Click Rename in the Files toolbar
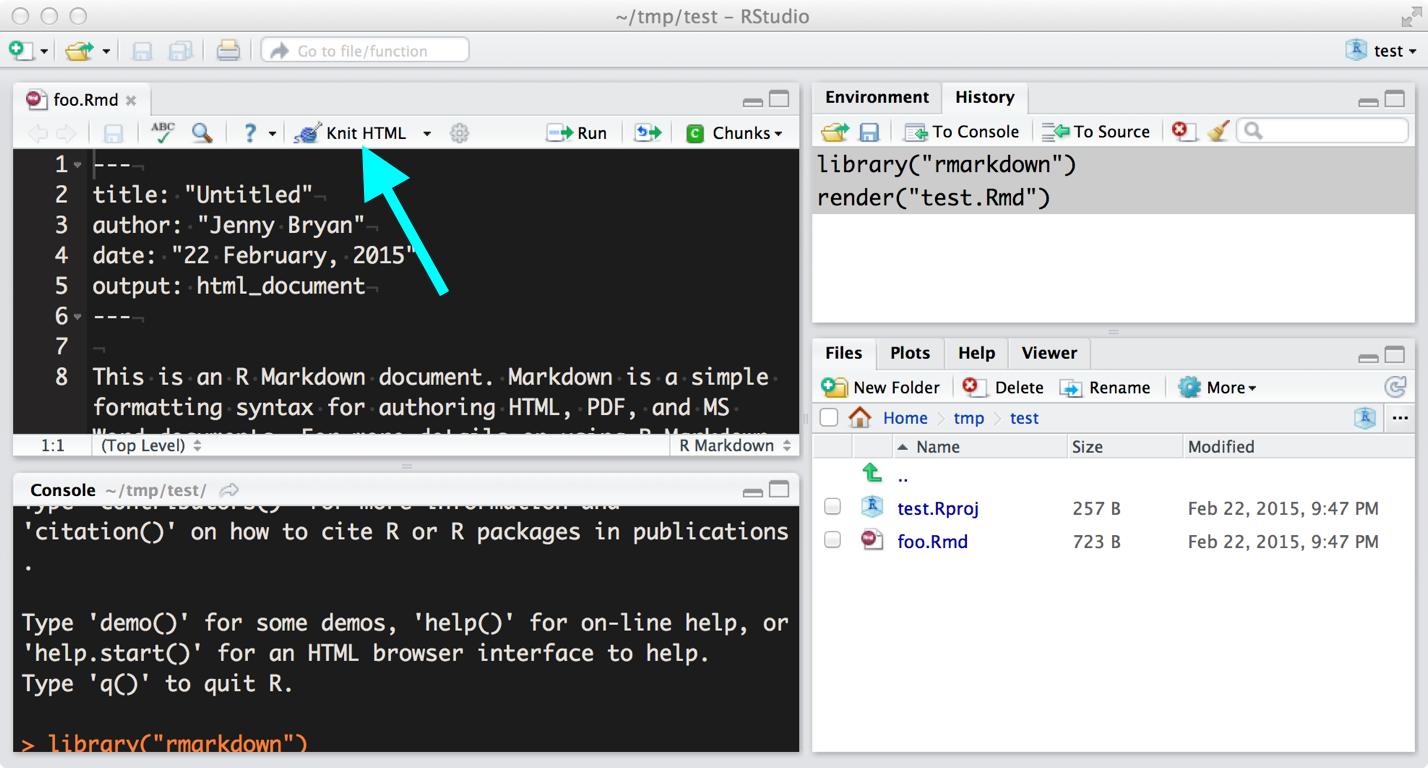 [1105, 388]
